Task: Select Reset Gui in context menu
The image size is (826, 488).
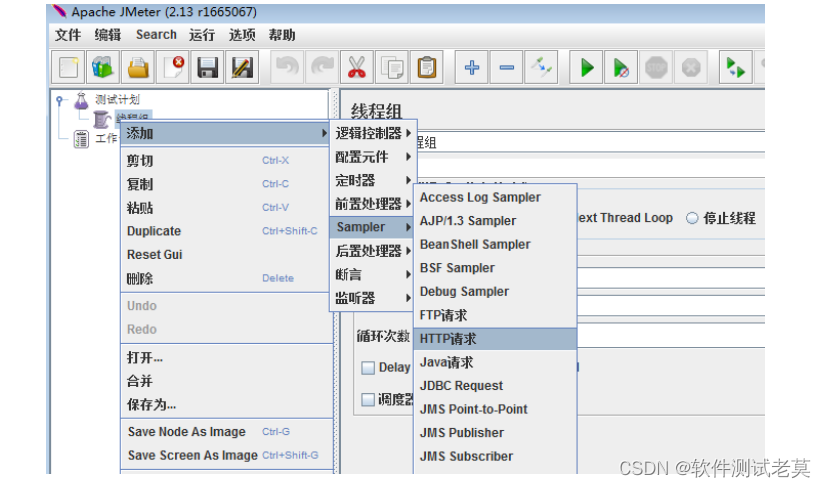Action: point(226,255)
